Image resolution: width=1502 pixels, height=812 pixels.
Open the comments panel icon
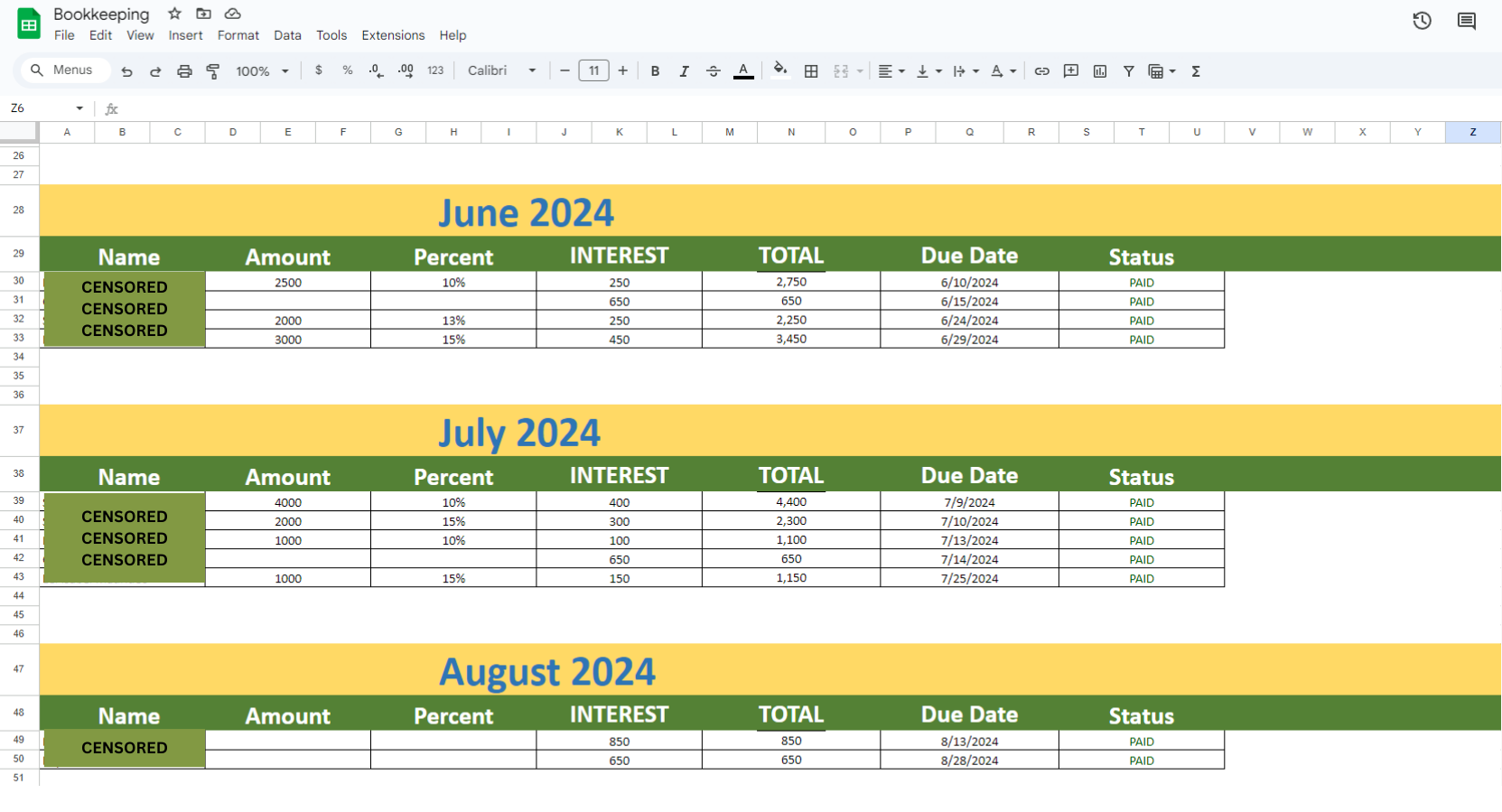pyautogui.click(x=1467, y=21)
